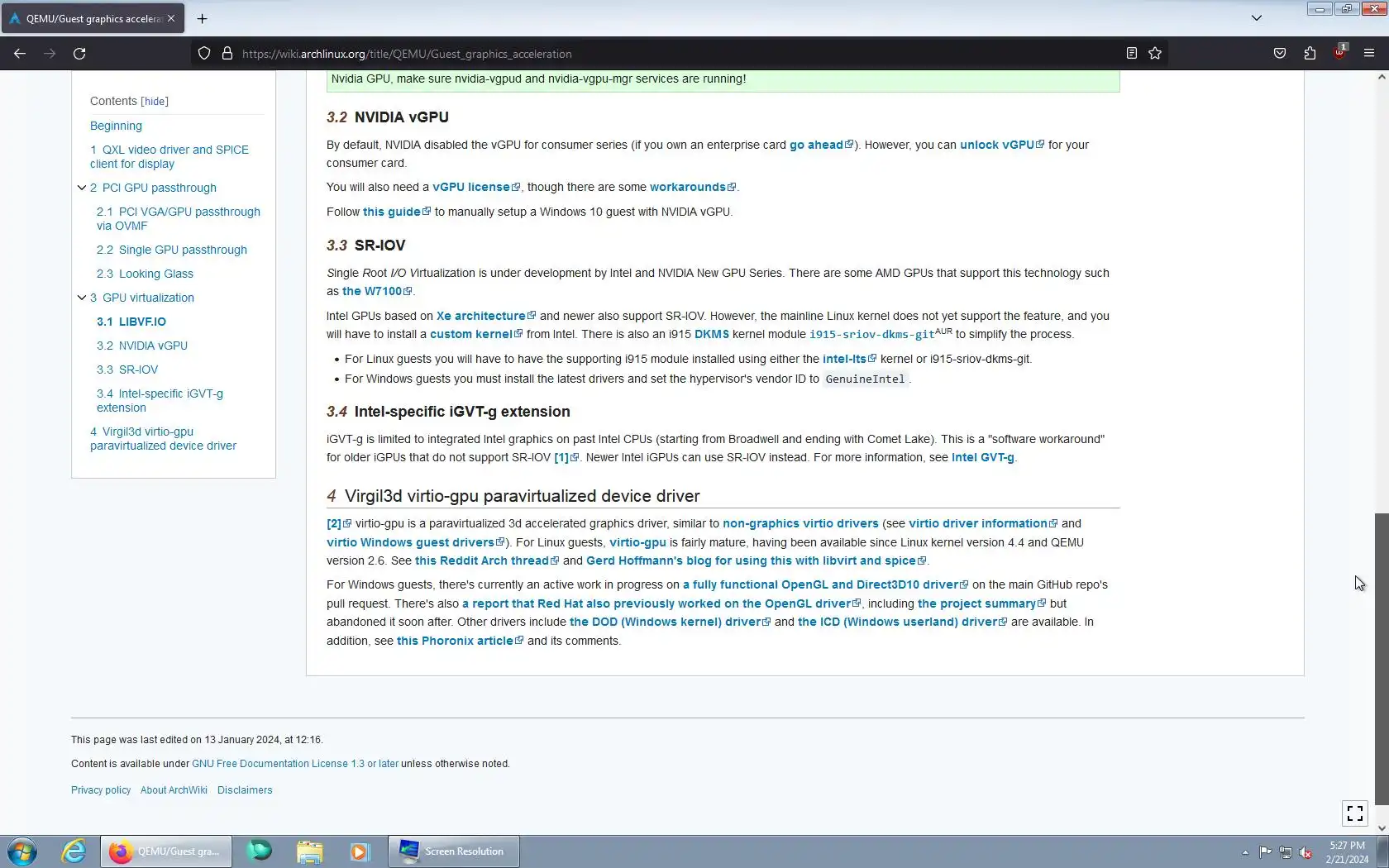1389x868 pixels.
Task: Open Windows Media Player taskbar icon
Action: coord(360,851)
